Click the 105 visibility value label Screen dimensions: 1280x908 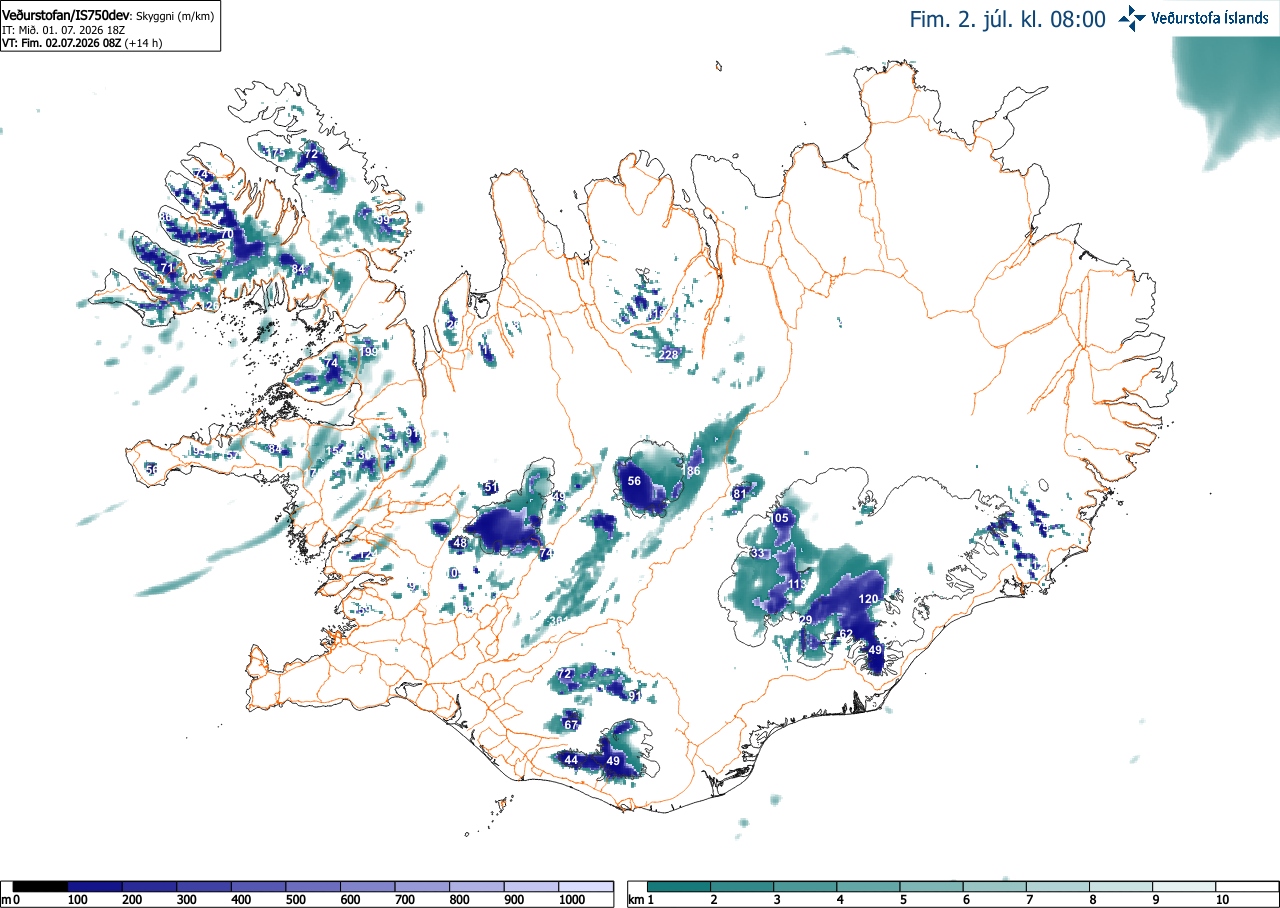(780, 518)
